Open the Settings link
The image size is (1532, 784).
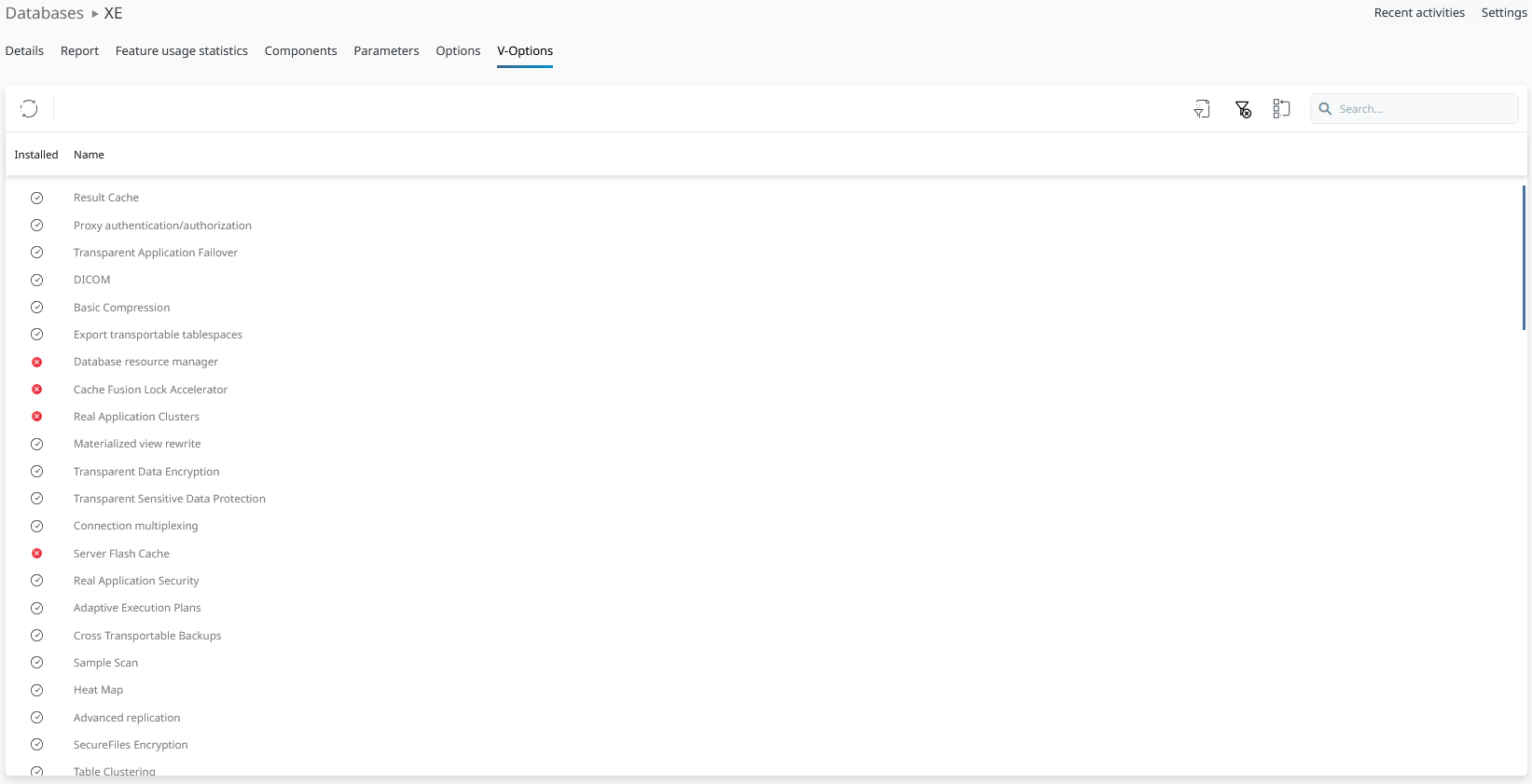[1503, 13]
